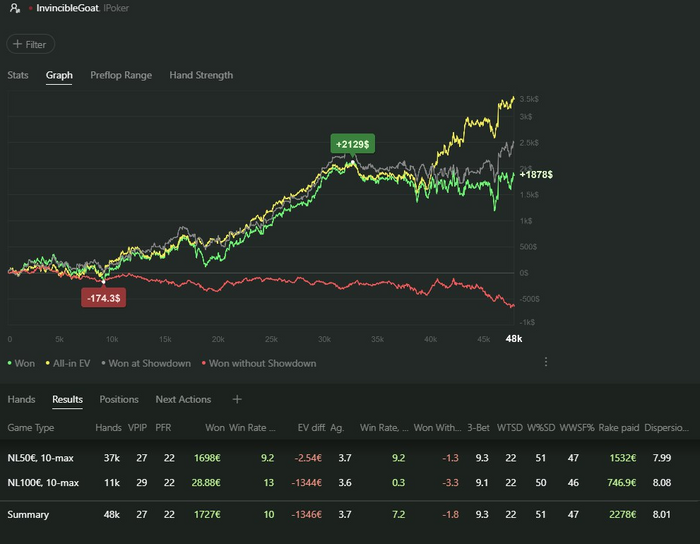The width and height of the screenshot is (700, 544).
Task: Switch to the Hands tab
Action: 21,400
